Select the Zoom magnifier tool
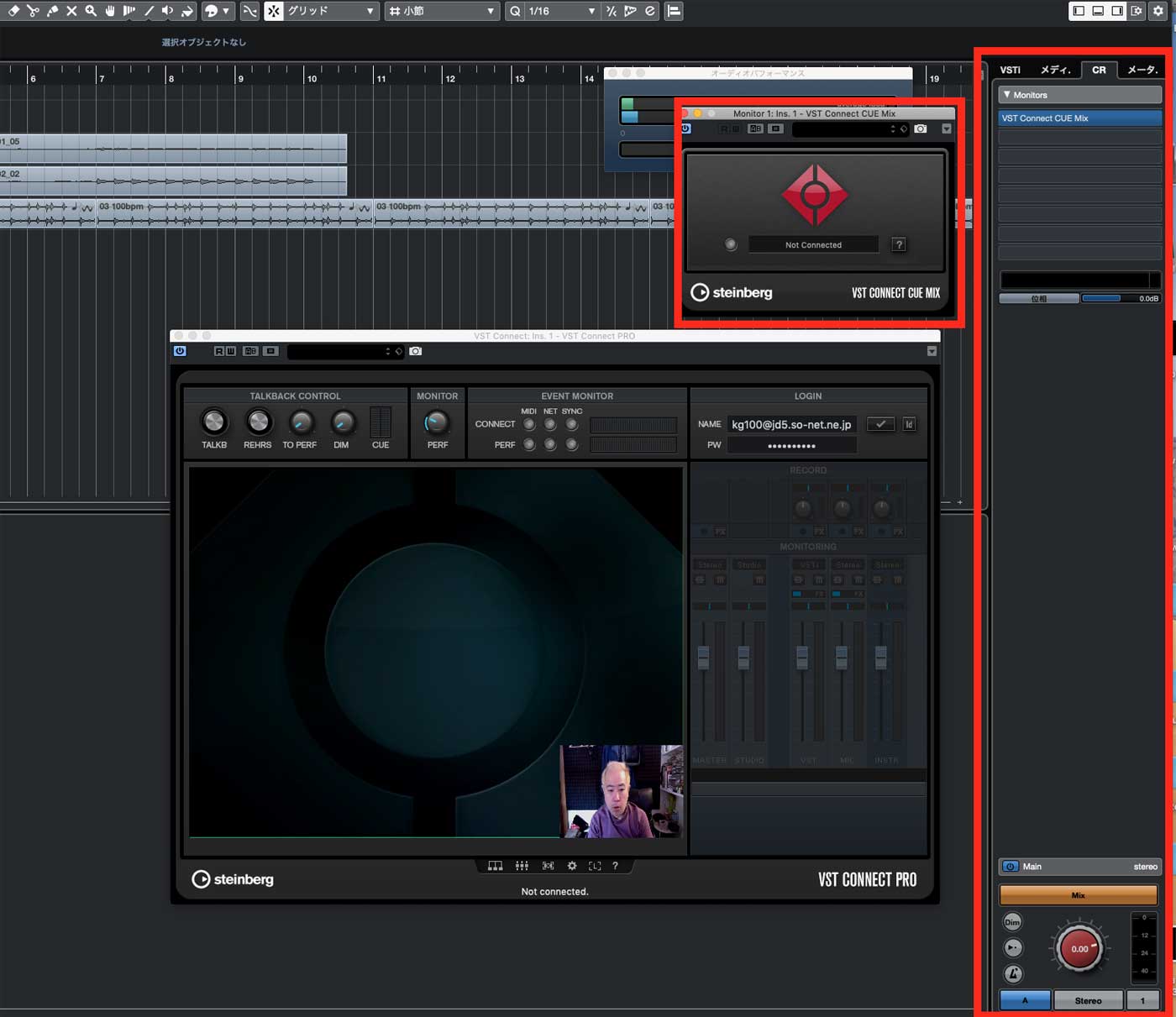1176x1017 pixels. pos(91,11)
